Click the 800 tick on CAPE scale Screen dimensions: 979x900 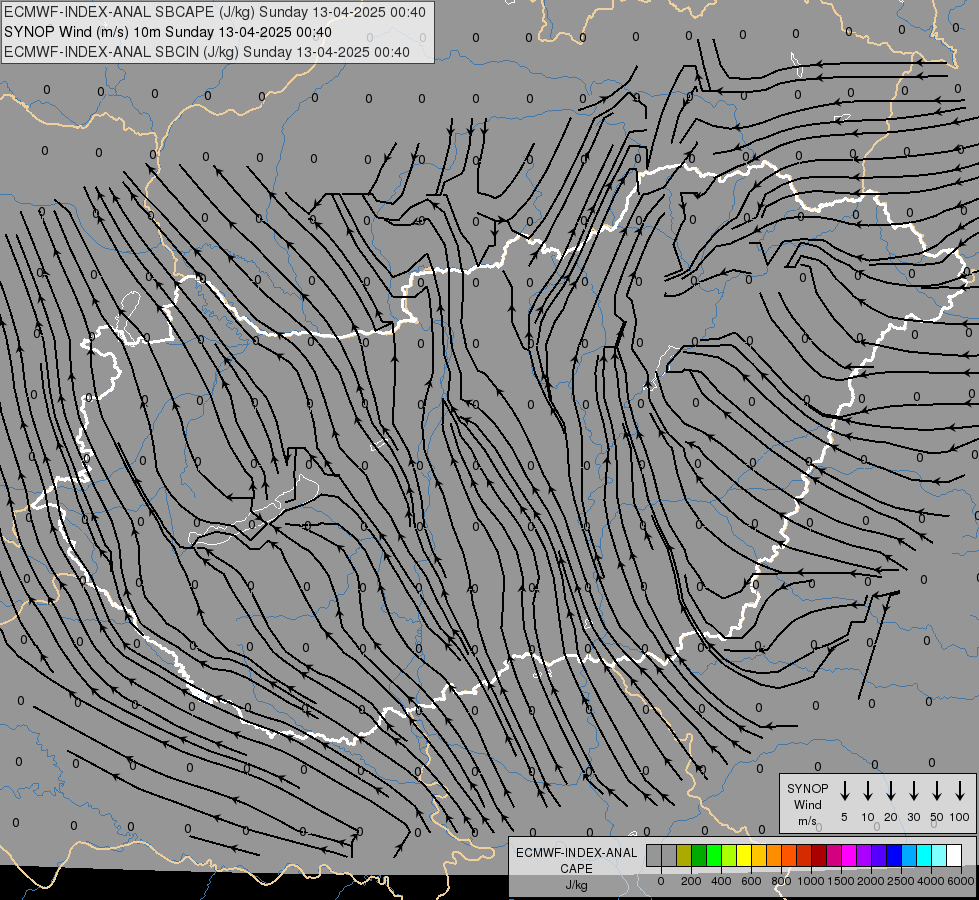point(781,881)
